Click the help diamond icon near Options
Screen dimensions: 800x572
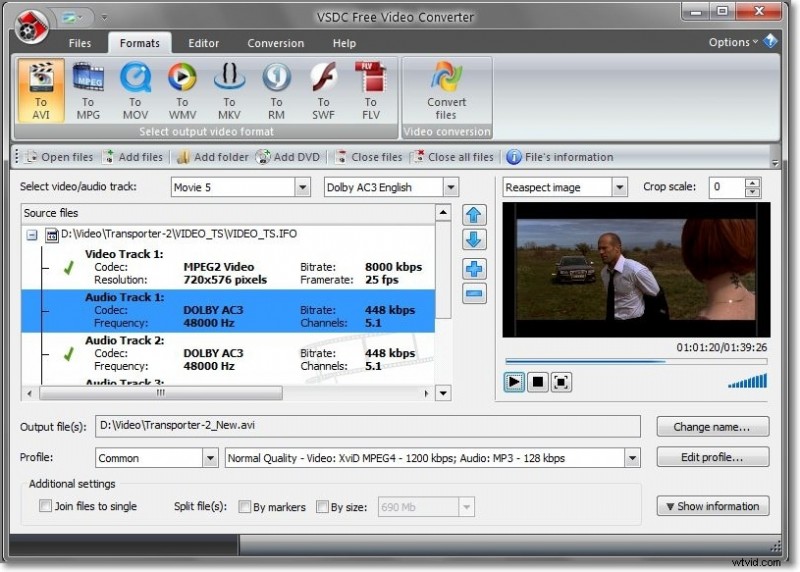click(770, 41)
